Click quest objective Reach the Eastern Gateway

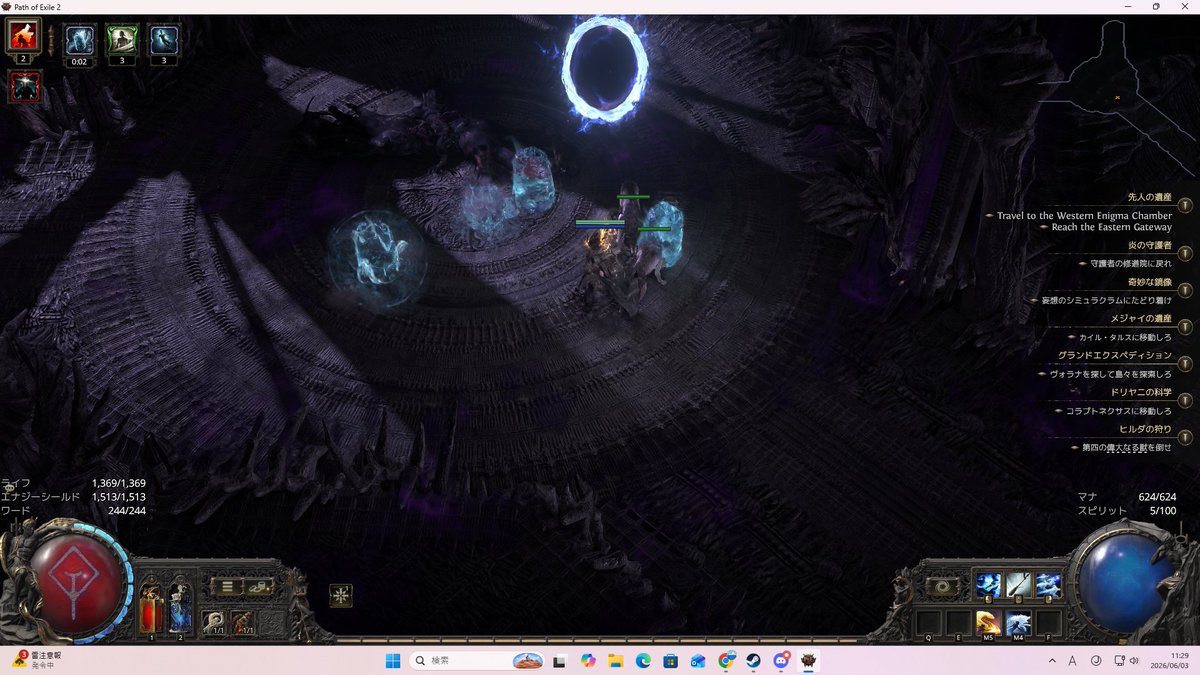(1112, 227)
